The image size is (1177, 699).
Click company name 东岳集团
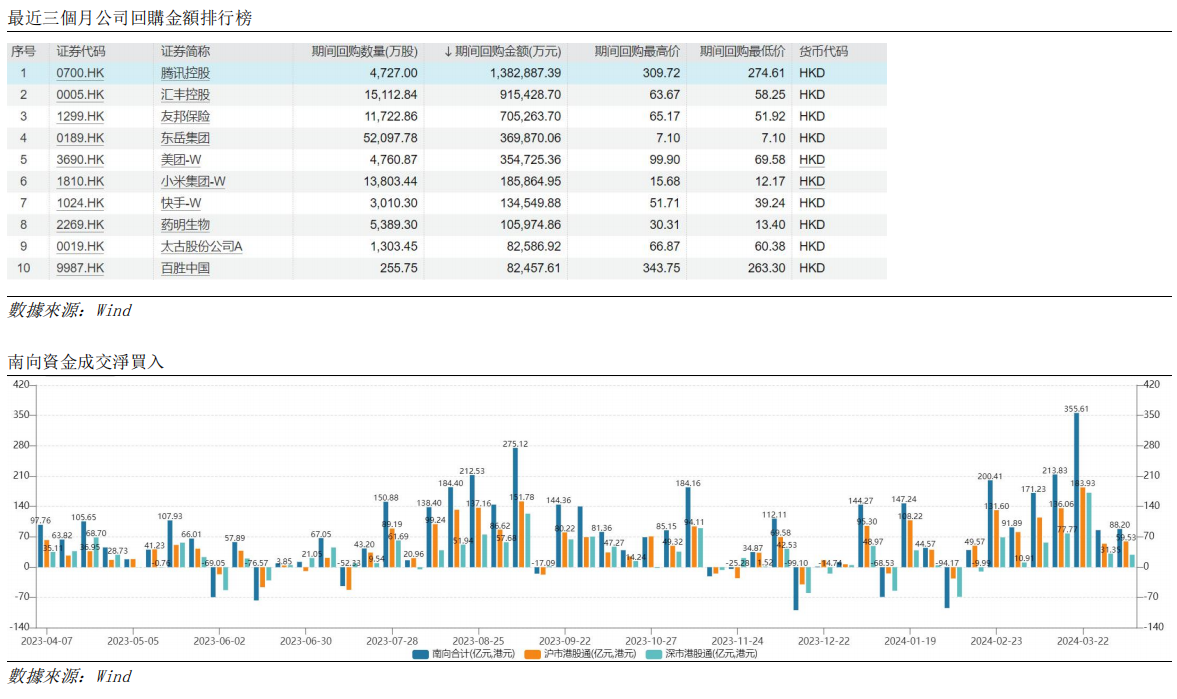(185, 138)
